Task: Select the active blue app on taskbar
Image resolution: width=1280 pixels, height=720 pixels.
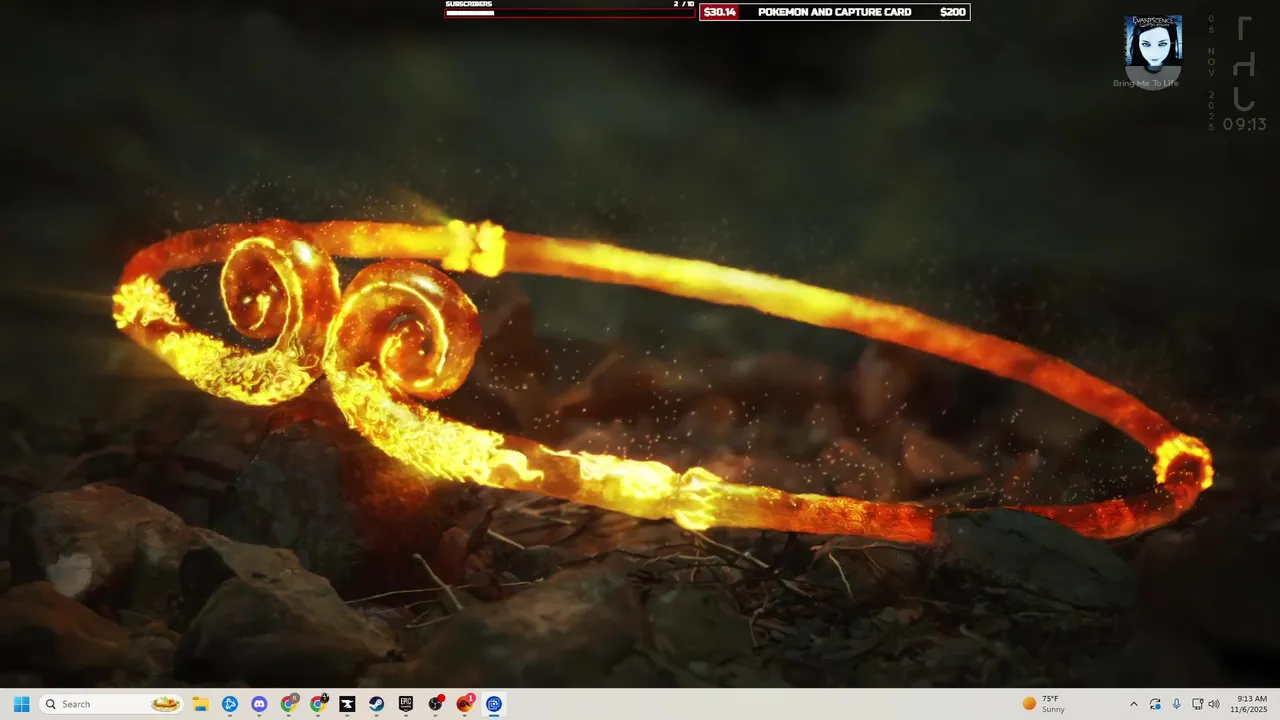Action: click(x=494, y=704)
